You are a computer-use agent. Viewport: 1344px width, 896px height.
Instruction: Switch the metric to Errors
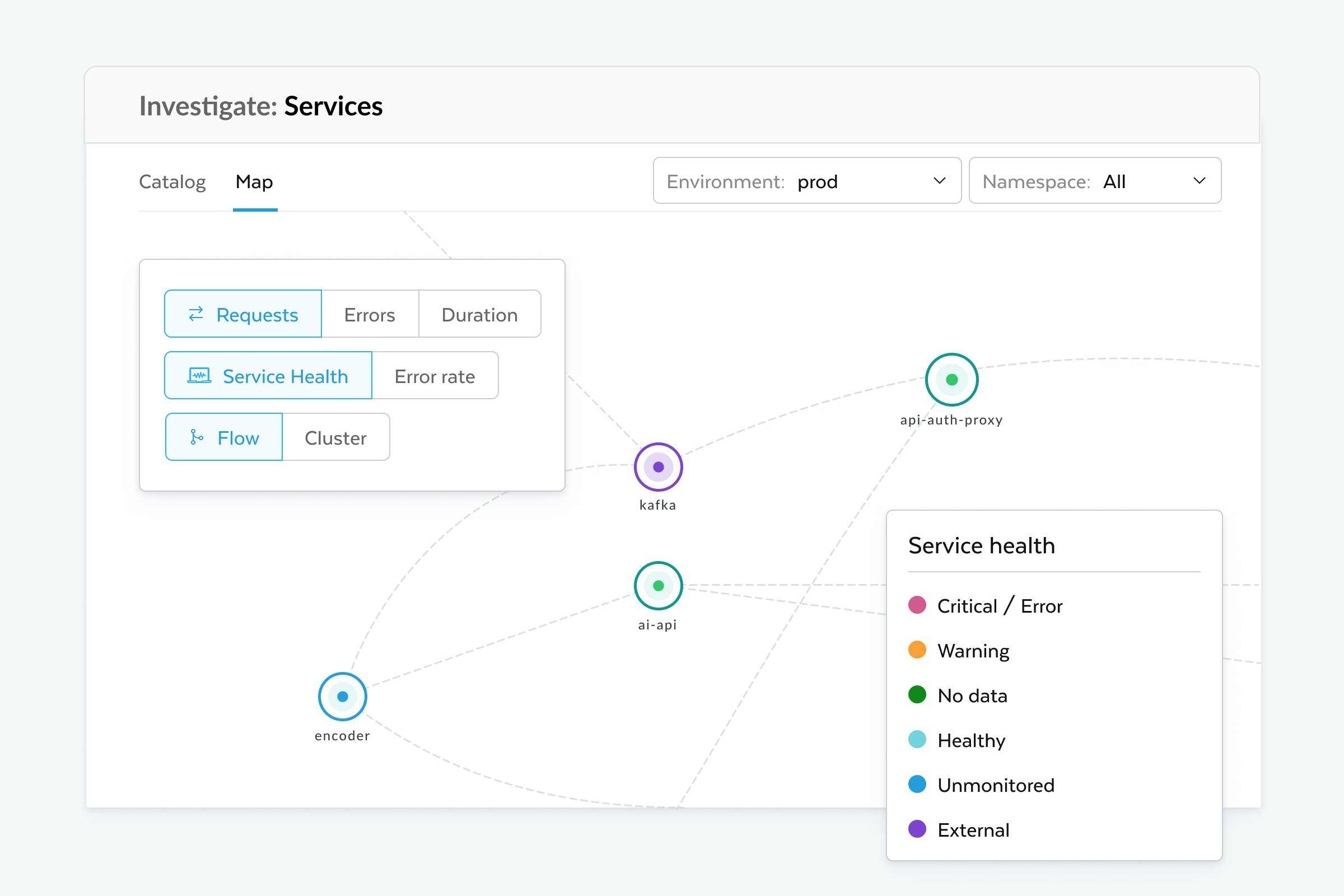pyautogui.click(x=370, y=314)
